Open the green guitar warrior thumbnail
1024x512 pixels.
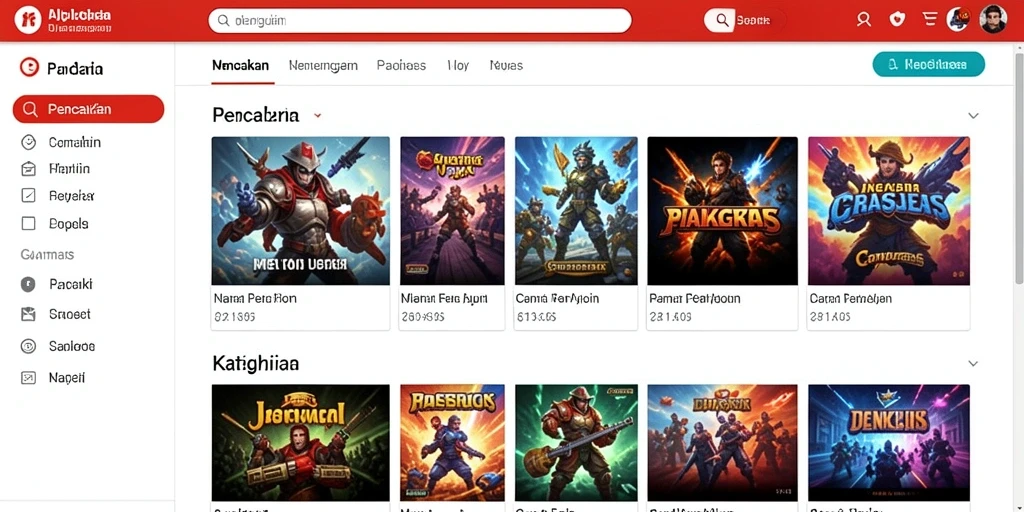tap(576, 442)
